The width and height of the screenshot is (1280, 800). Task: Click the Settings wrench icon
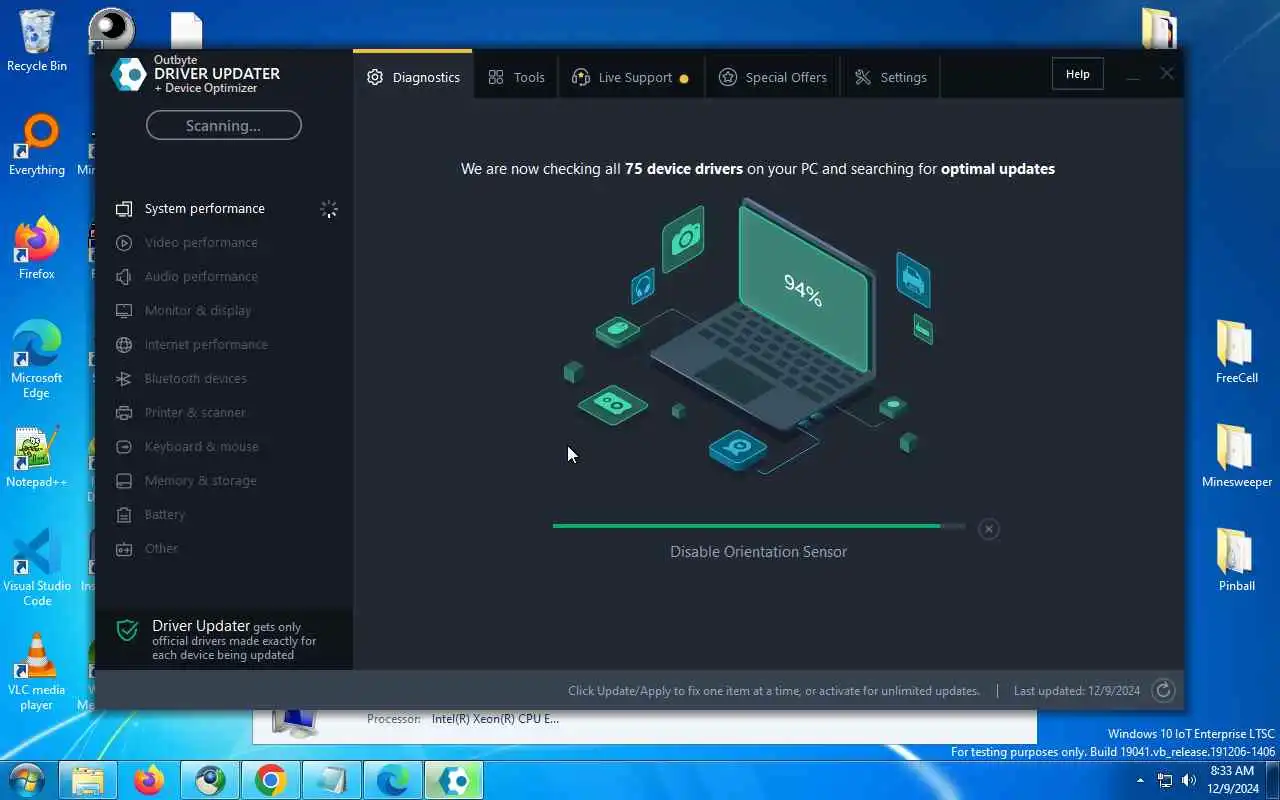[863, 77]
